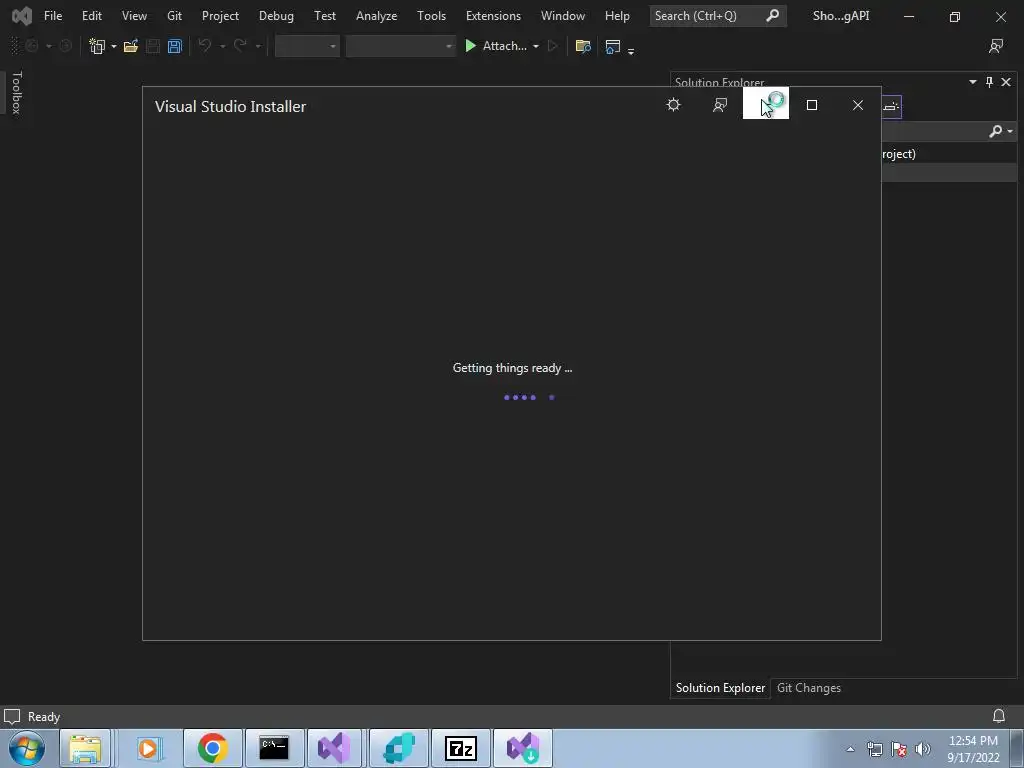Expand the New Project dropdown arrow
Viewport: 1024px width, 768px height.
pos(114,46)
